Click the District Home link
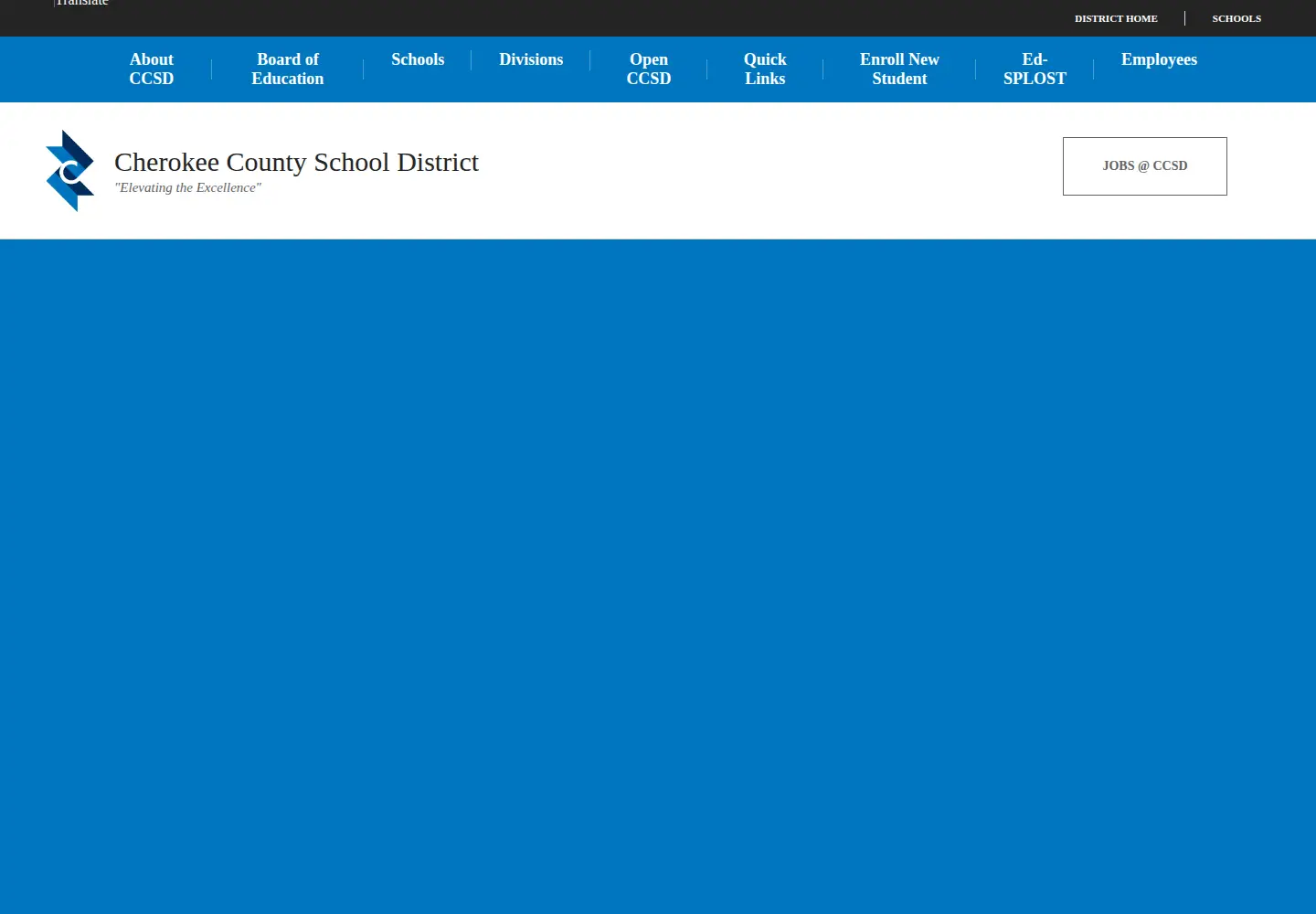Image resolution: width=1316 pixels, height=914 pixels. click(x=1116, y=18)
